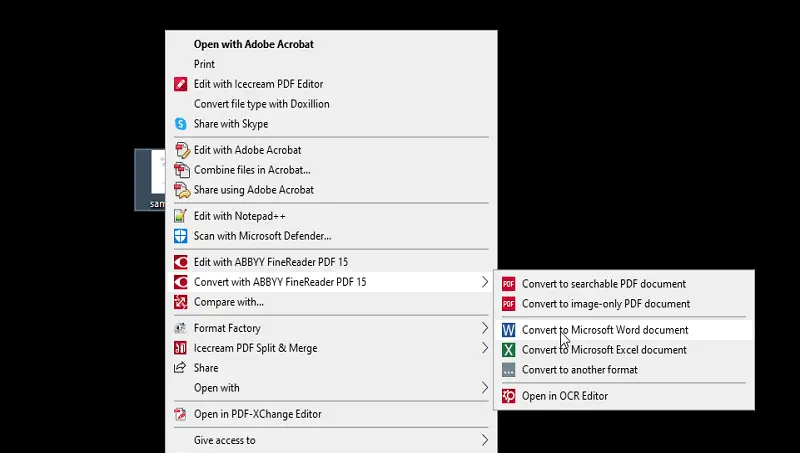Screen dimensions: 800x453
Task: Click the Notepad++ icon
Action: tap(180, 216)
